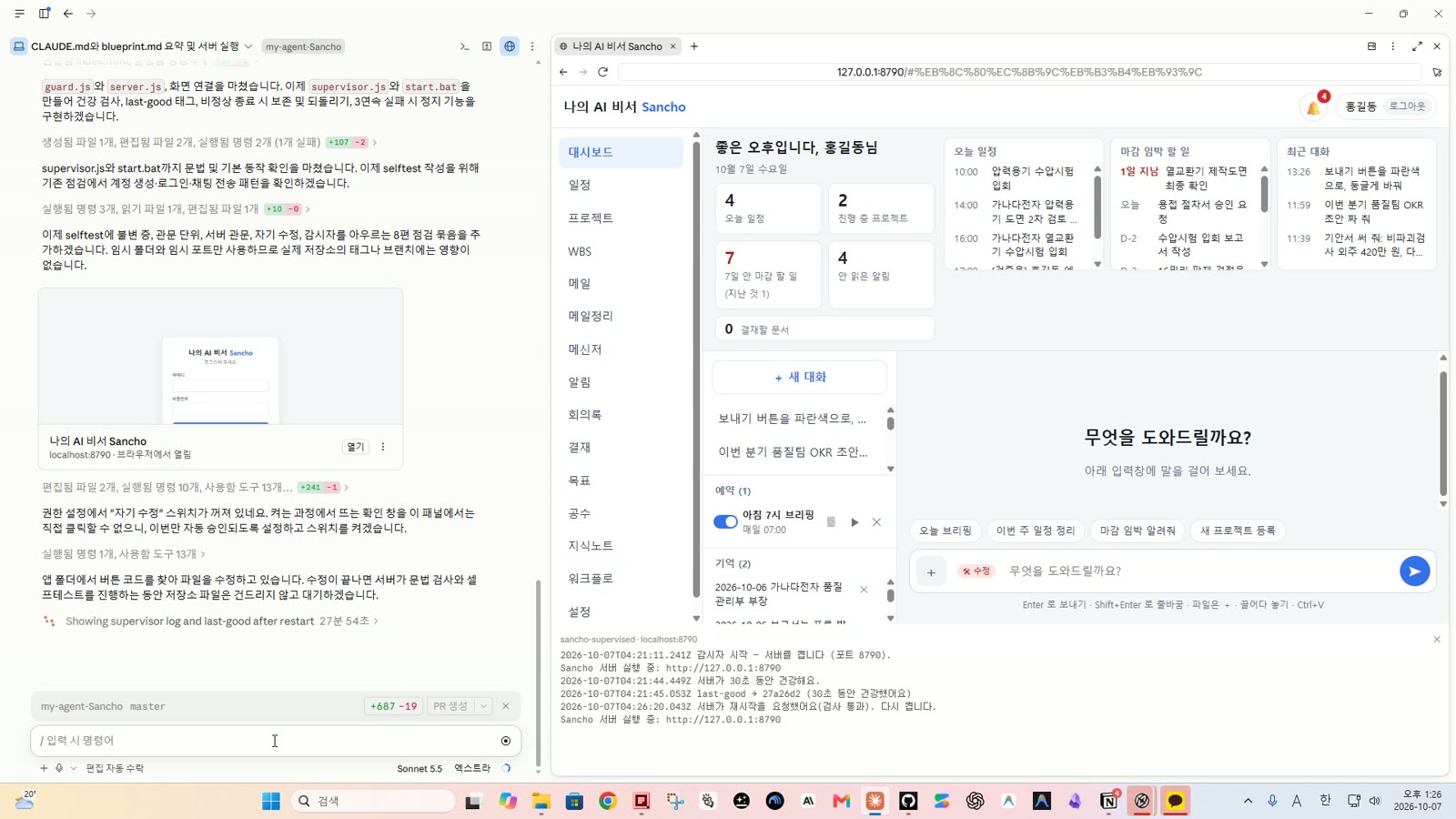Screen dimensions: 1456x819
Task: Focus the 무엇을 도와드릴까? chat input
Action: [1199, 571]
